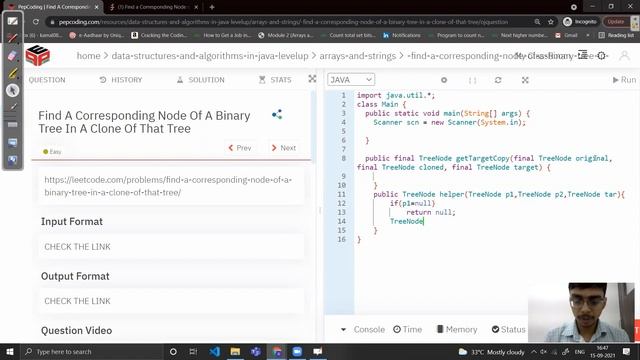Viewport: 640px width, 360px height.
Task: Switch to the QUESTION tab
Action: (47, 80)
